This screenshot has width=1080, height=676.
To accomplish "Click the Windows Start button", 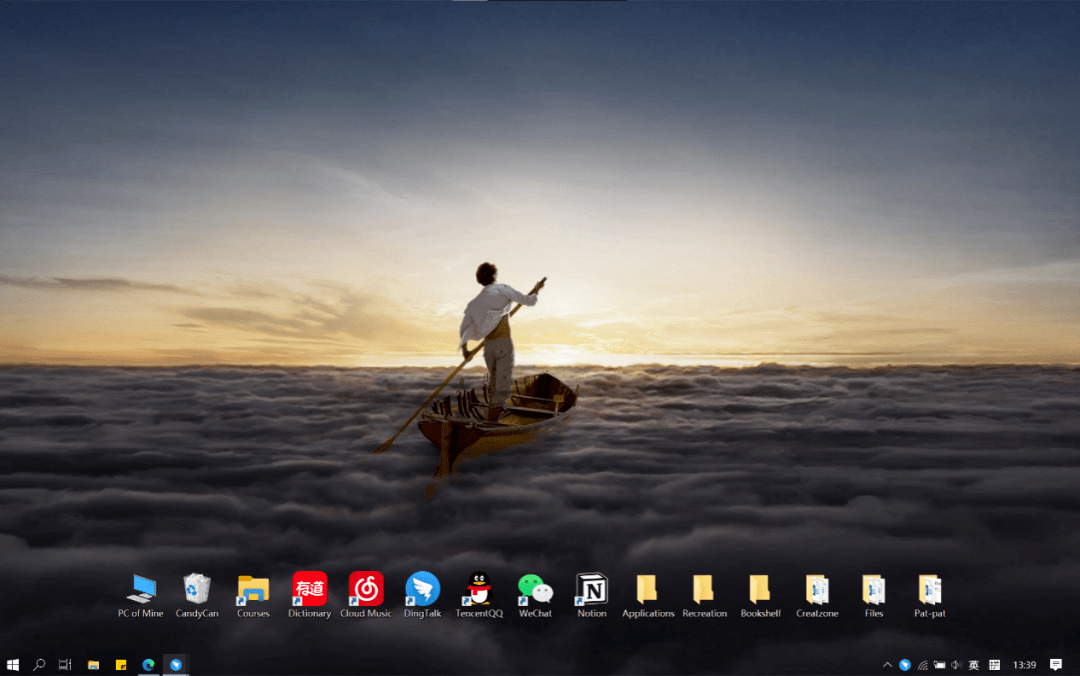I will [x=13, y=665].
